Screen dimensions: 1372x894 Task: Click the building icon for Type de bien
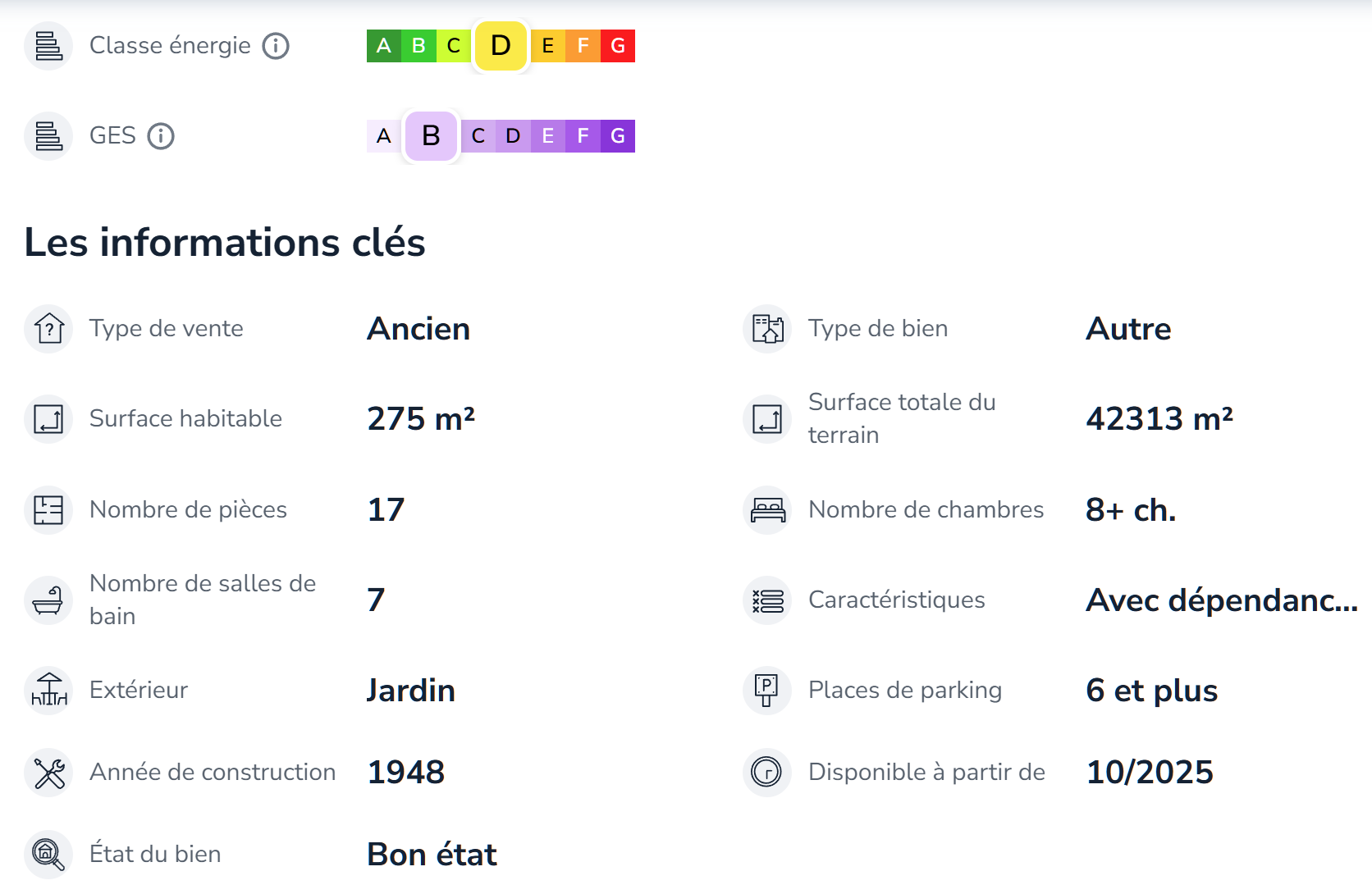point(767,329)
